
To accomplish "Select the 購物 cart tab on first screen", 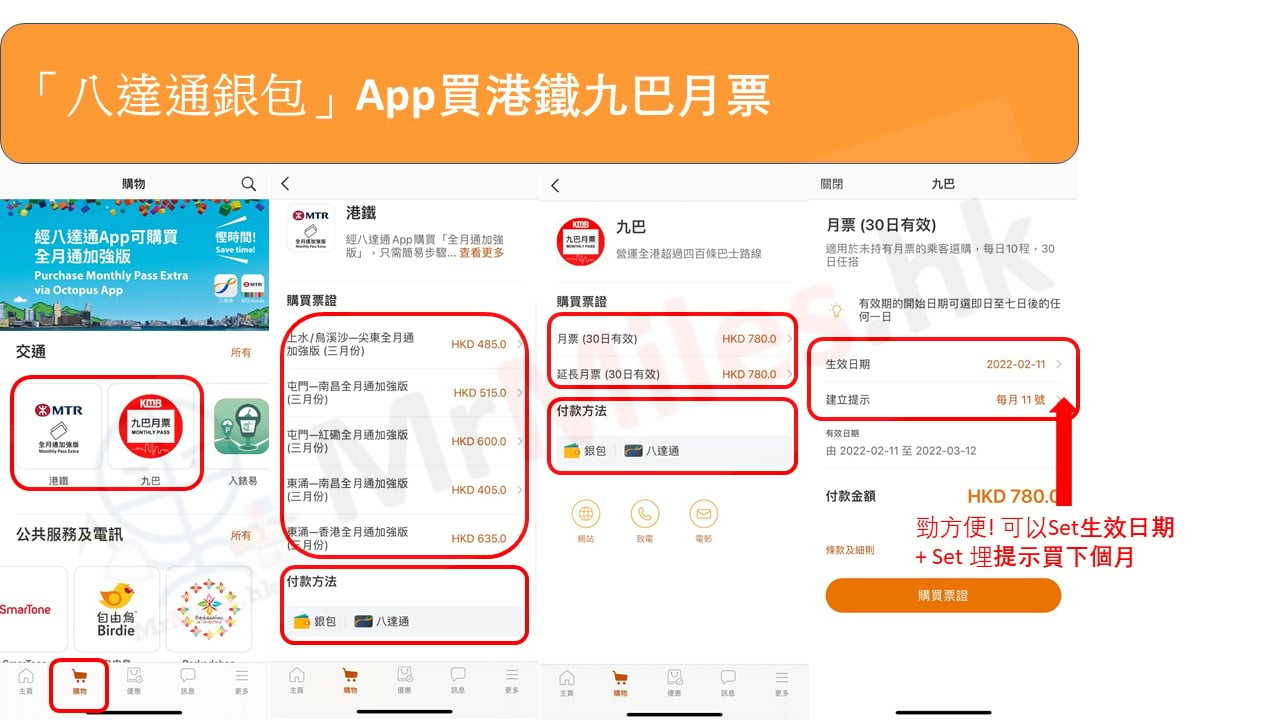I will point(79,682).
